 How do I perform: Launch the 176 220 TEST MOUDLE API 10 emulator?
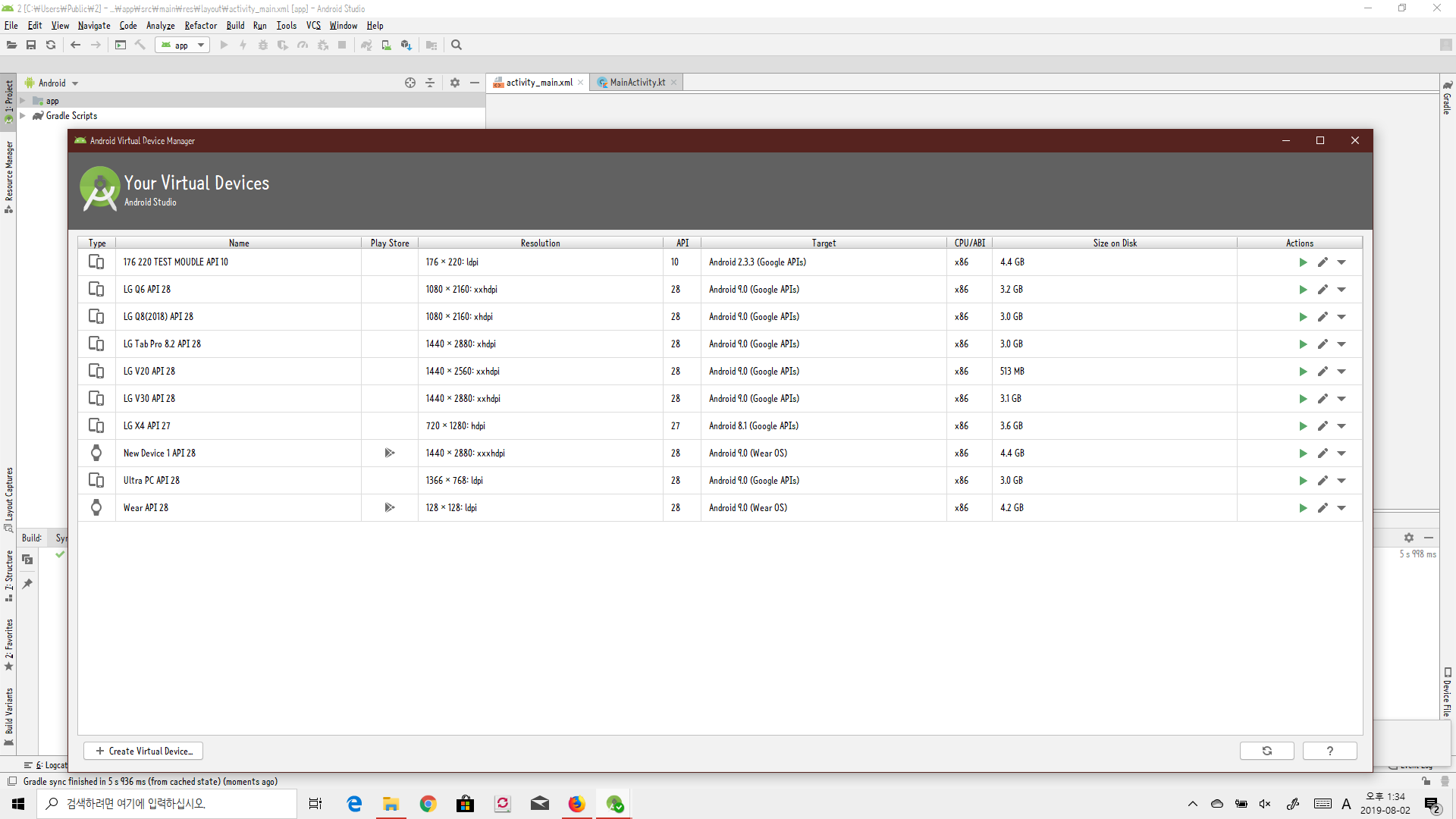(x=1303, y=262)
